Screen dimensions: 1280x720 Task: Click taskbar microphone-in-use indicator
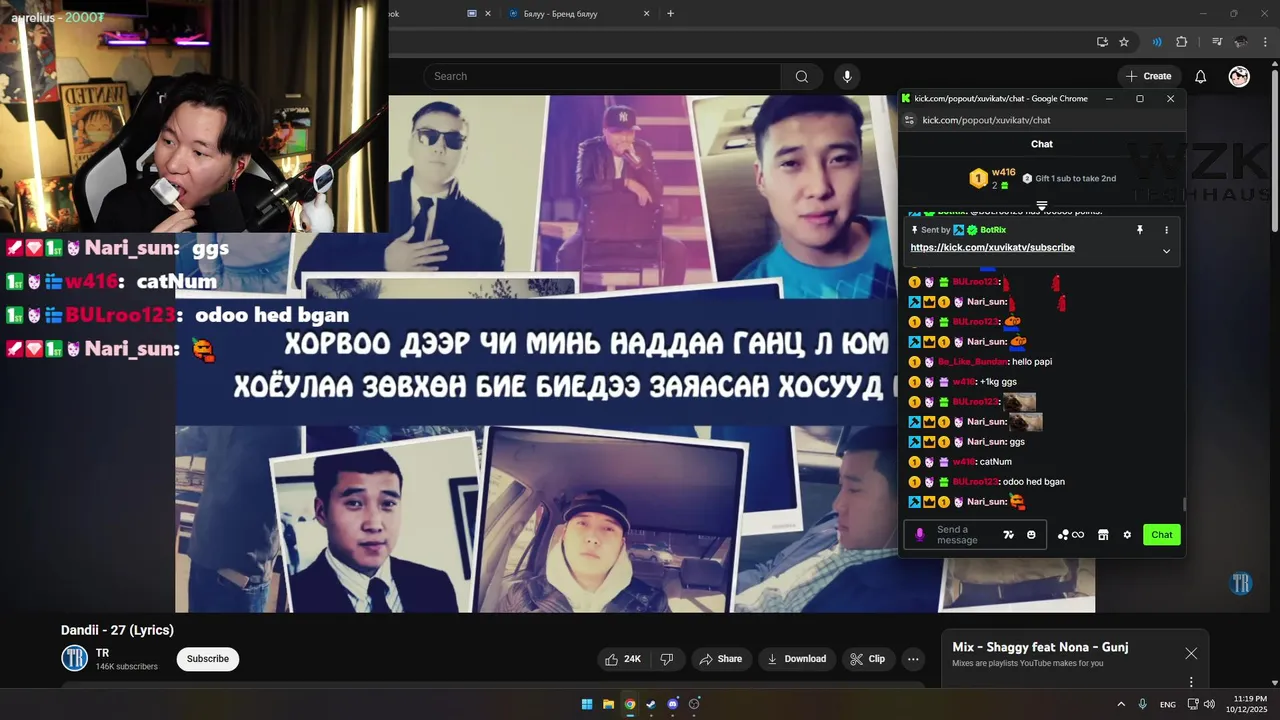(x=1143, y=704)
